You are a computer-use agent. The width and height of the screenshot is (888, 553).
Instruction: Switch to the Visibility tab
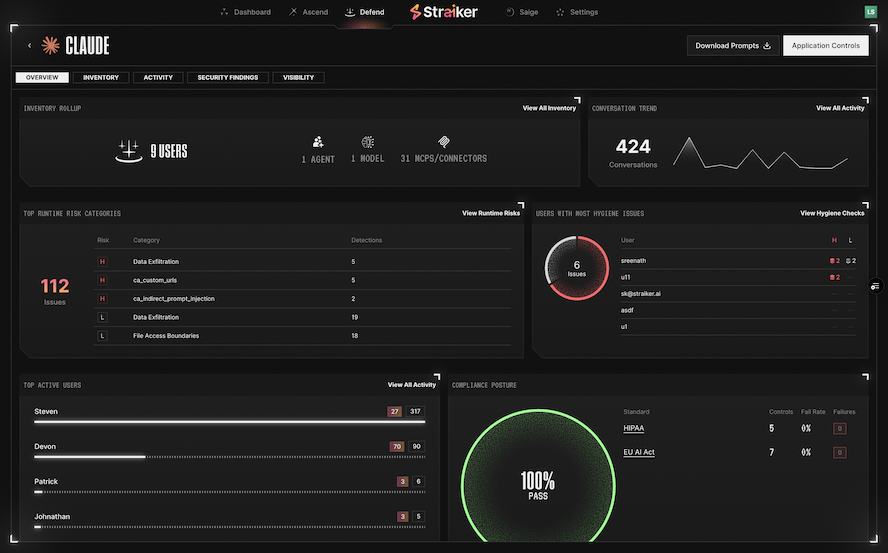[298, 78]
